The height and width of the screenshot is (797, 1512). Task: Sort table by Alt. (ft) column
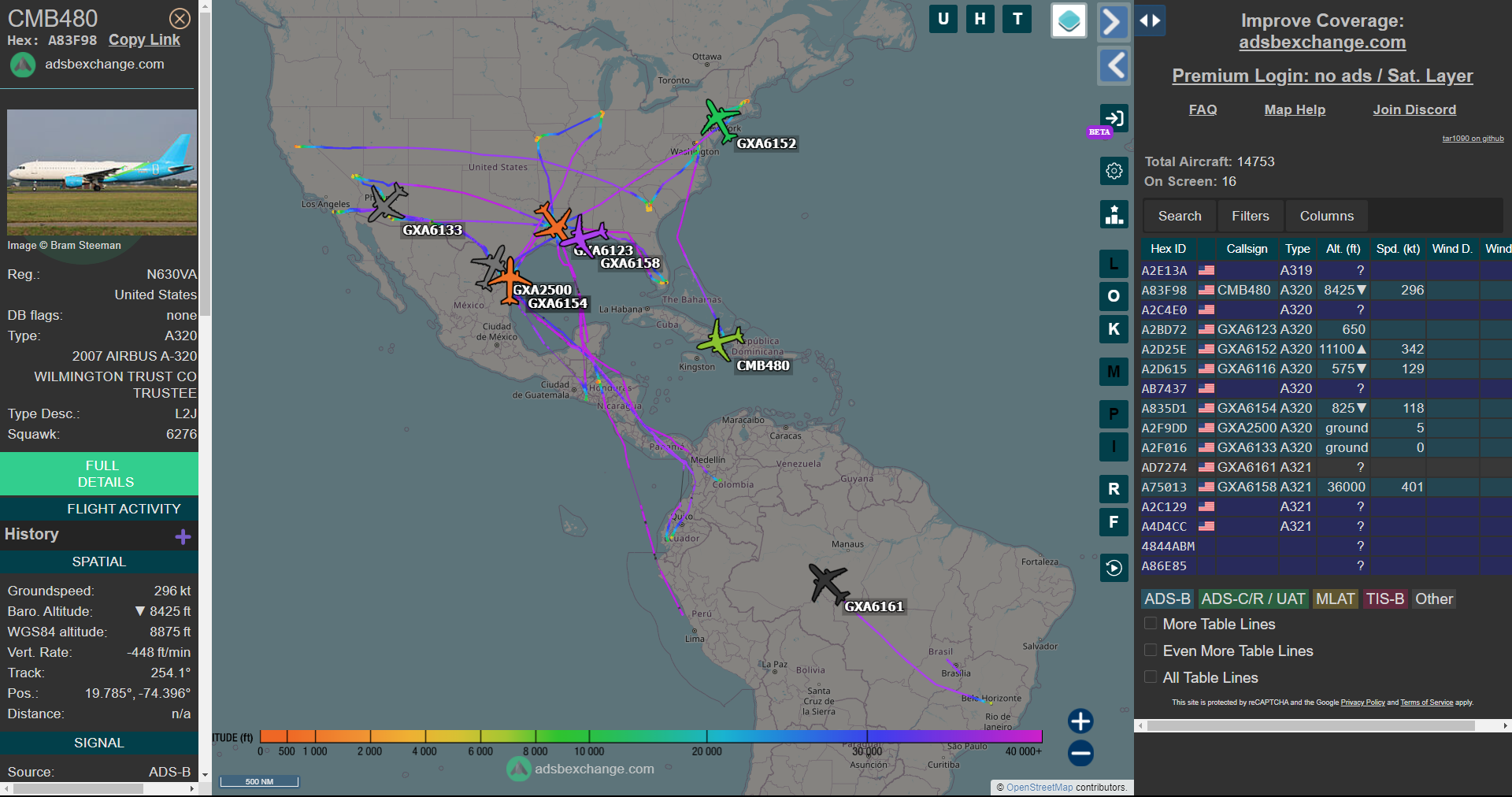point(1343,249)
